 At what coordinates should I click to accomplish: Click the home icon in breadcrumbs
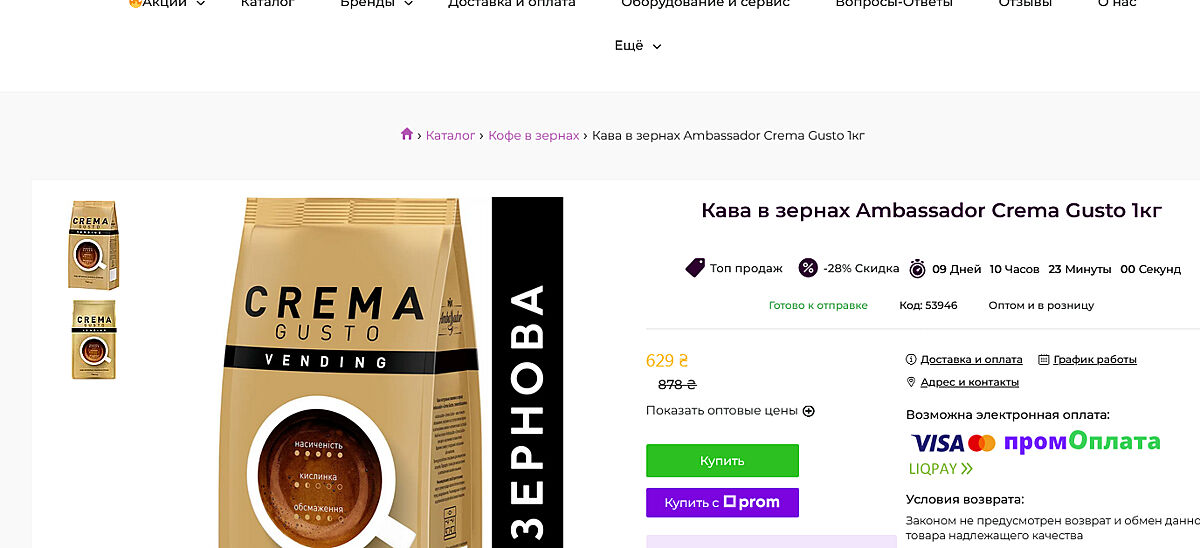[406, 134]
